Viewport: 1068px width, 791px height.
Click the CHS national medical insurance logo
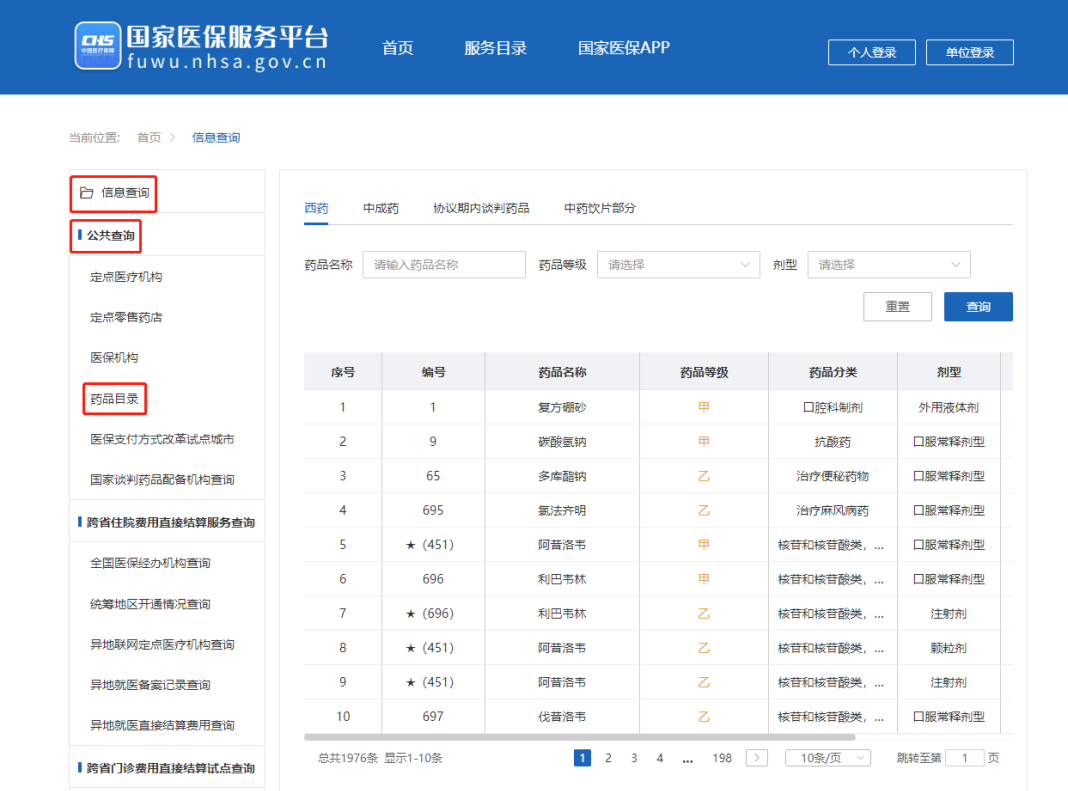pos(97,46)
